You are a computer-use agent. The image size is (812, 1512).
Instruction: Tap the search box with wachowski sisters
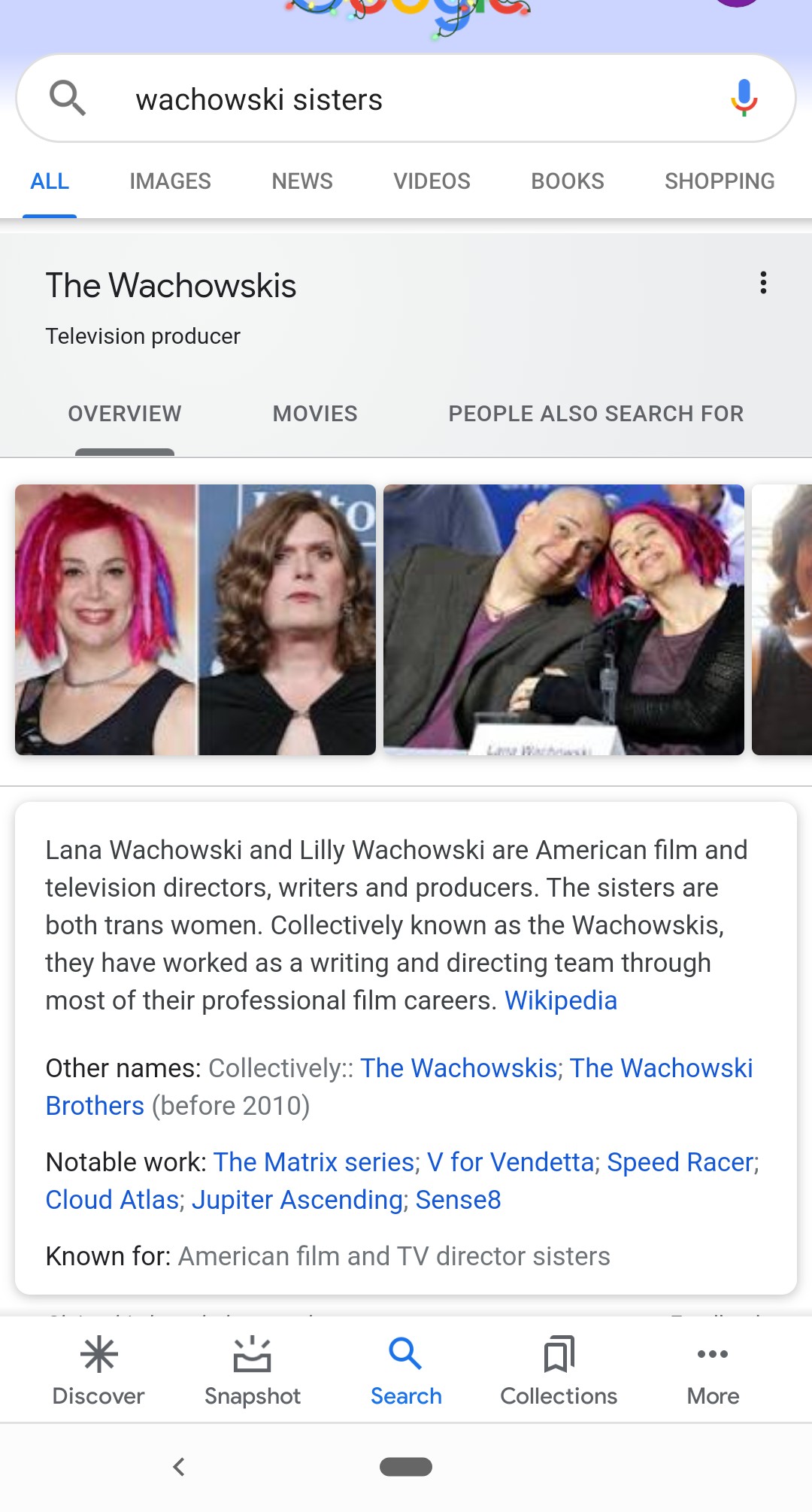pyautogui.click(x=406, y=99)
